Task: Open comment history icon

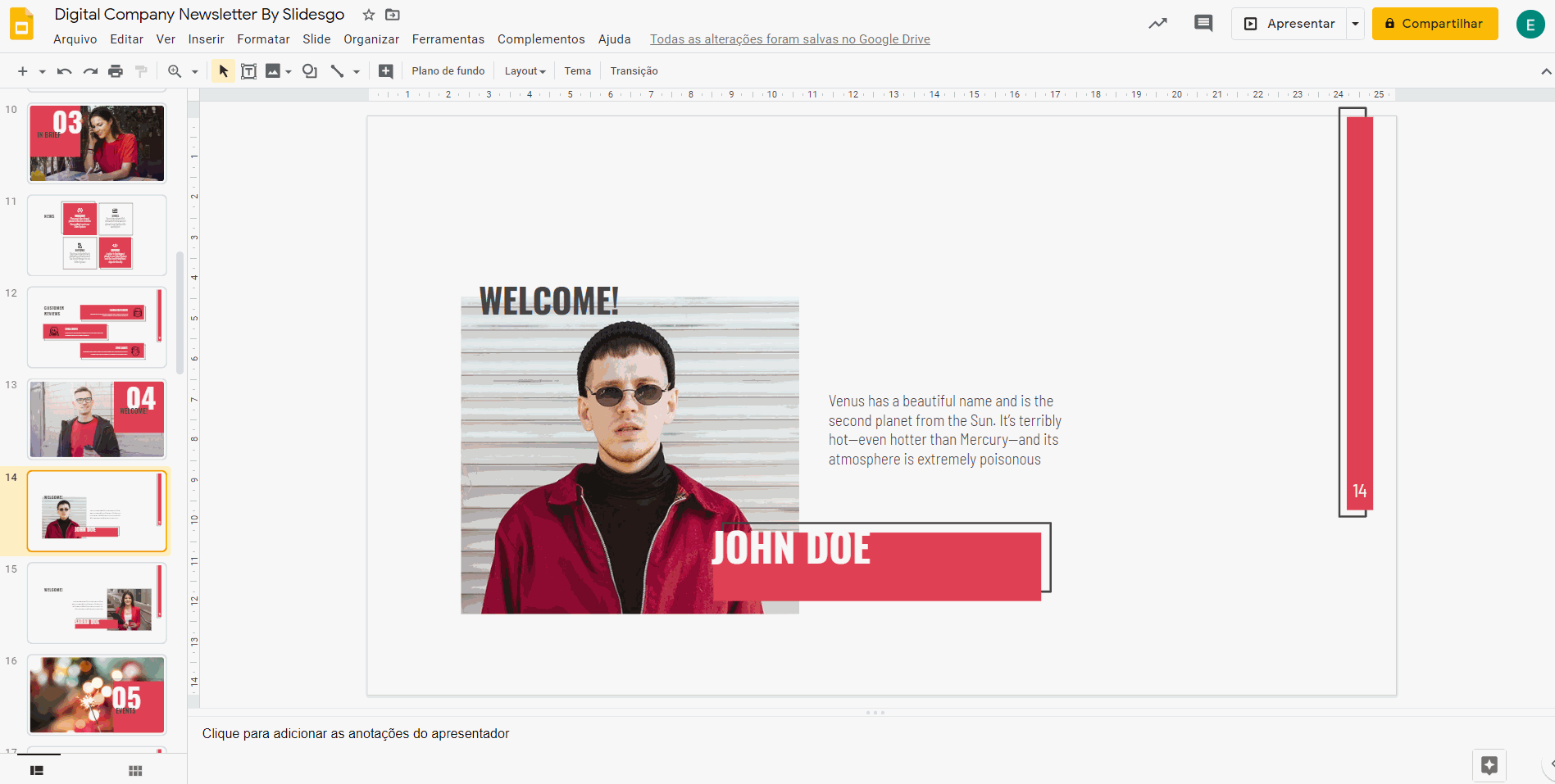Action: coord(1203,24)
